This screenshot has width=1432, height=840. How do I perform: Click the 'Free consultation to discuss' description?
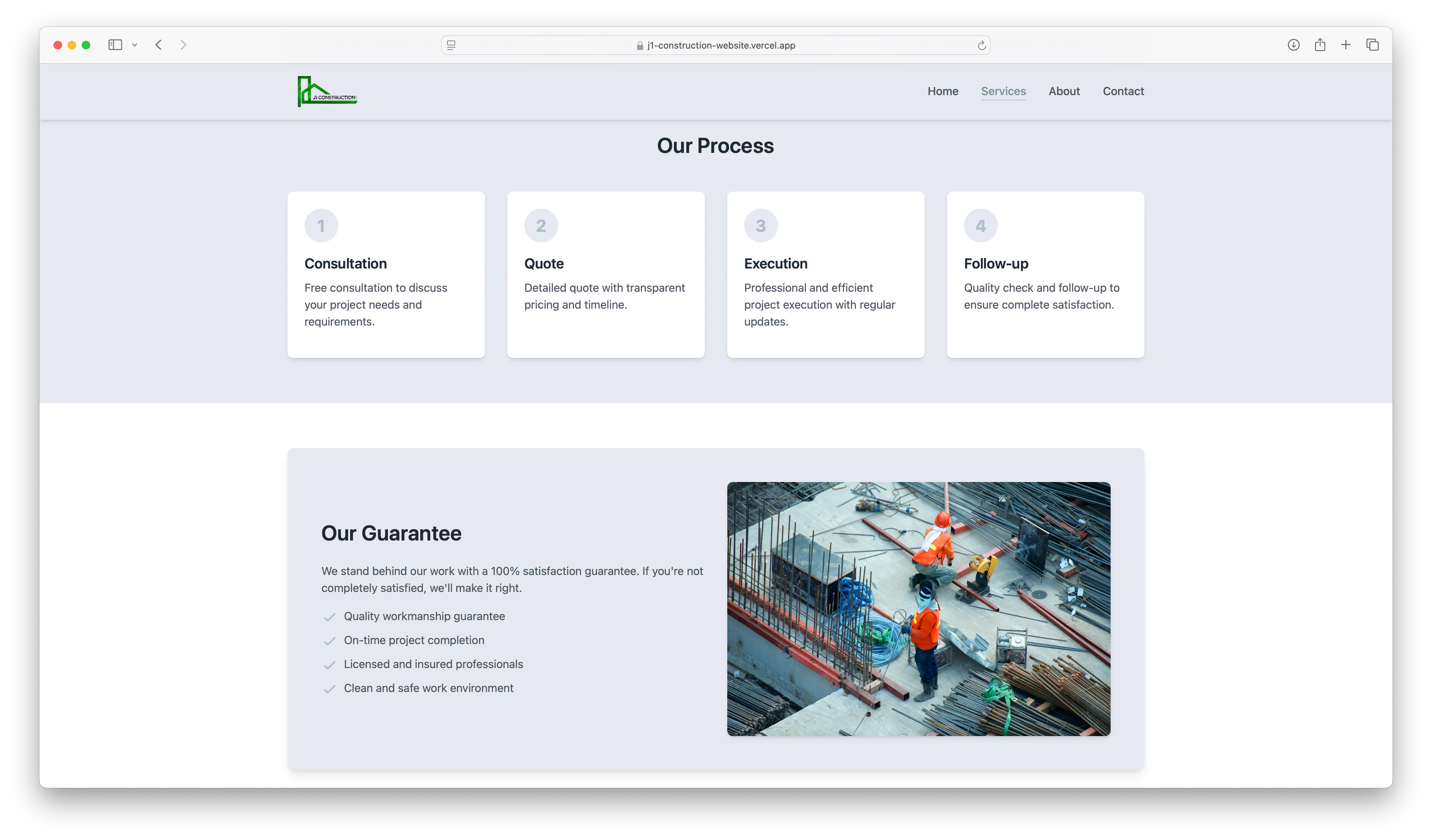point(376,305)
